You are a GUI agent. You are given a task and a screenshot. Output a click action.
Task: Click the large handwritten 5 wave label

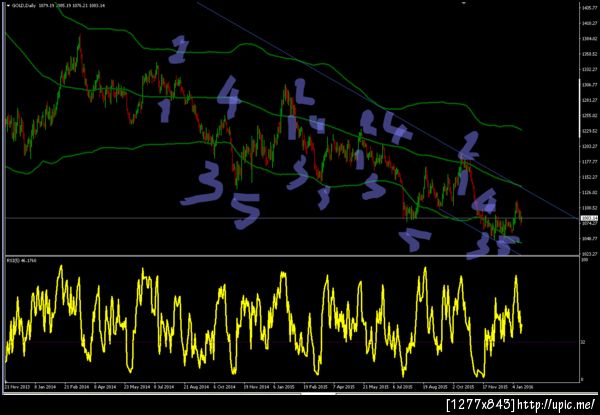coord(247,210)
